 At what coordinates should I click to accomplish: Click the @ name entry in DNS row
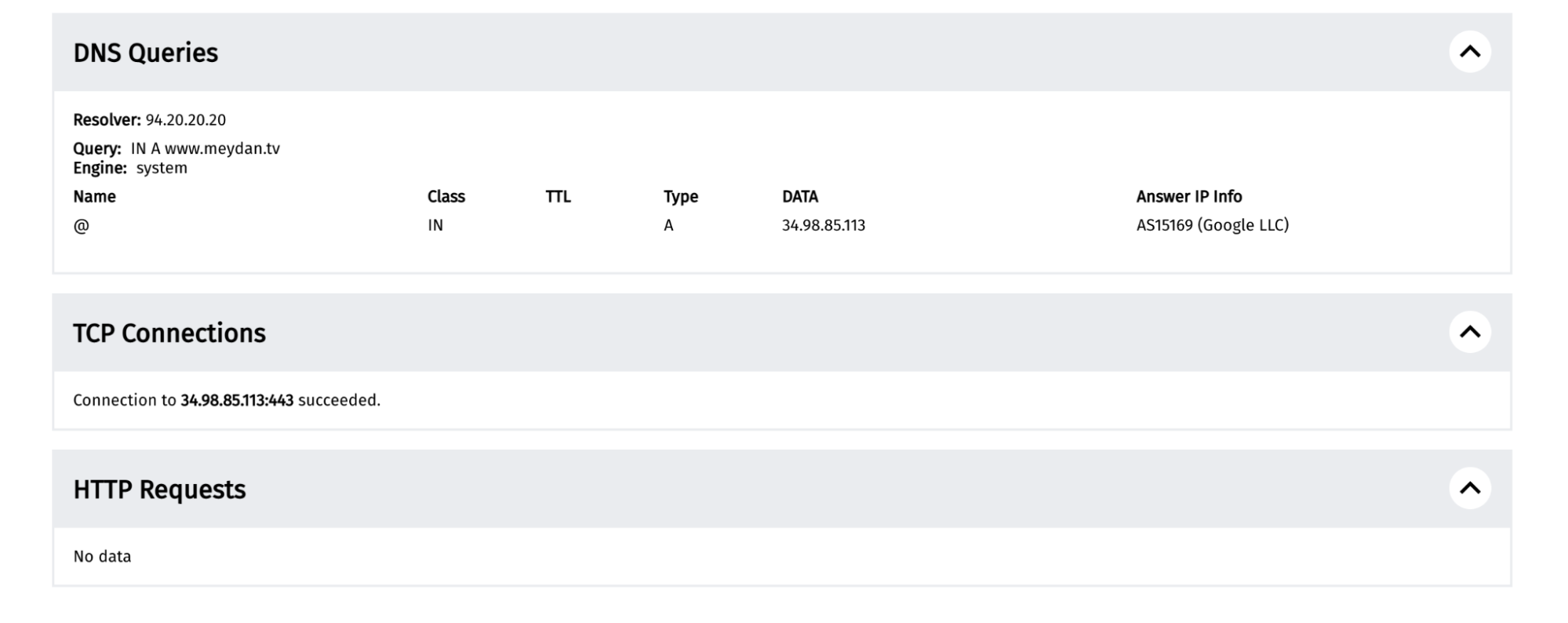click(x=81, y=225)
